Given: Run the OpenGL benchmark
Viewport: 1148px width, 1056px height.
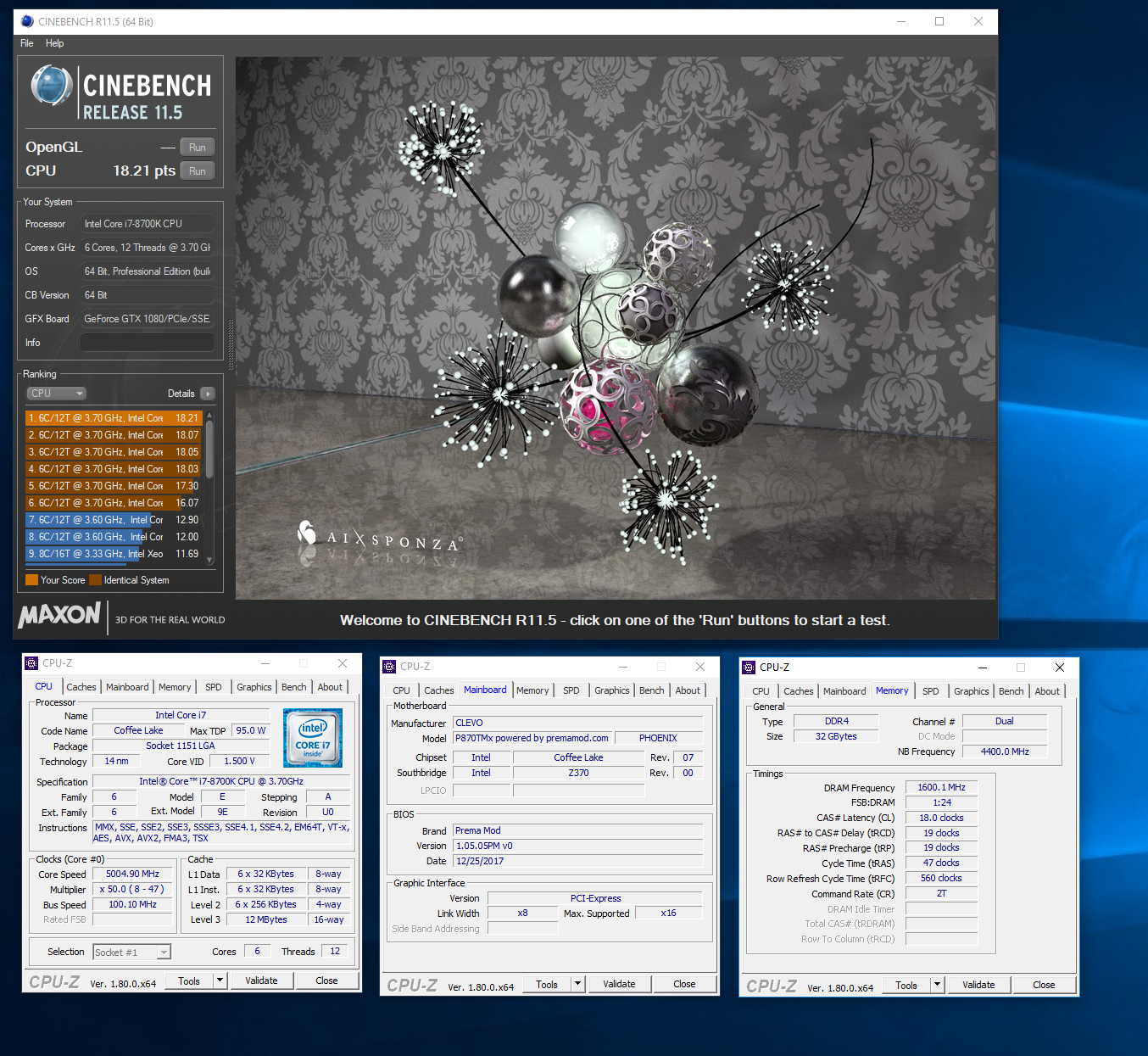Looking at the screenshot, I should click(x=197, y=148).
